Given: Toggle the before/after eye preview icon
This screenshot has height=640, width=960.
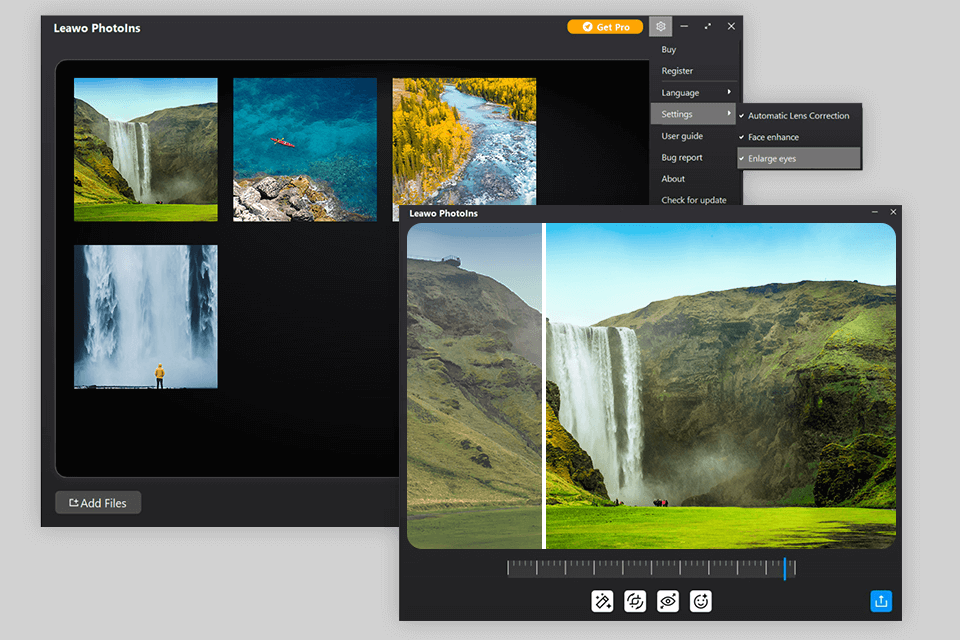Looking at the screenshot, I should pyautogui.click(x=668, y=601).
